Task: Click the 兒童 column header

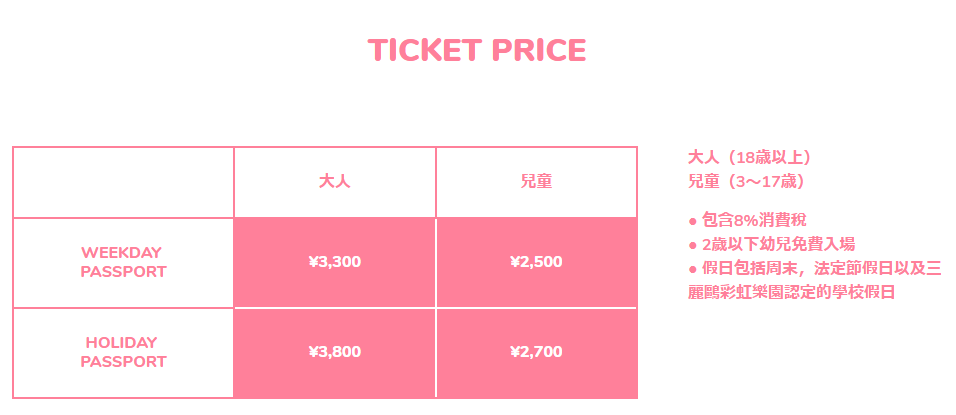Action: [537, 182]
